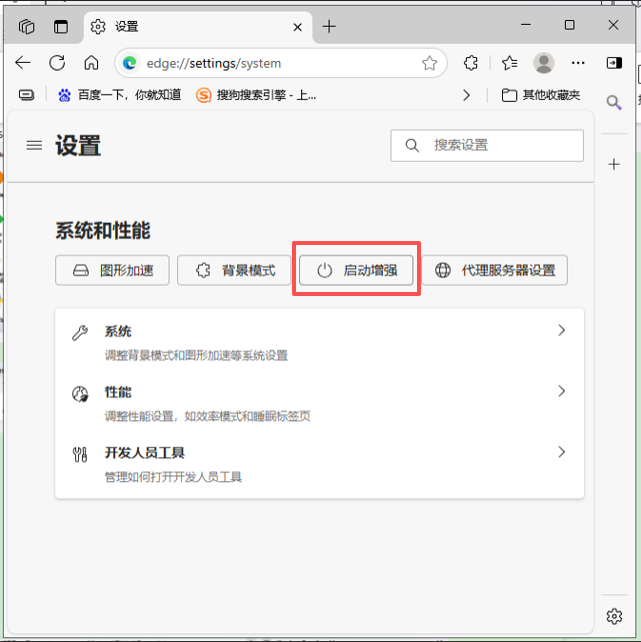The image size is (641, 642).
Task: Open the settings hamburger menu
Action: [34, 145]
